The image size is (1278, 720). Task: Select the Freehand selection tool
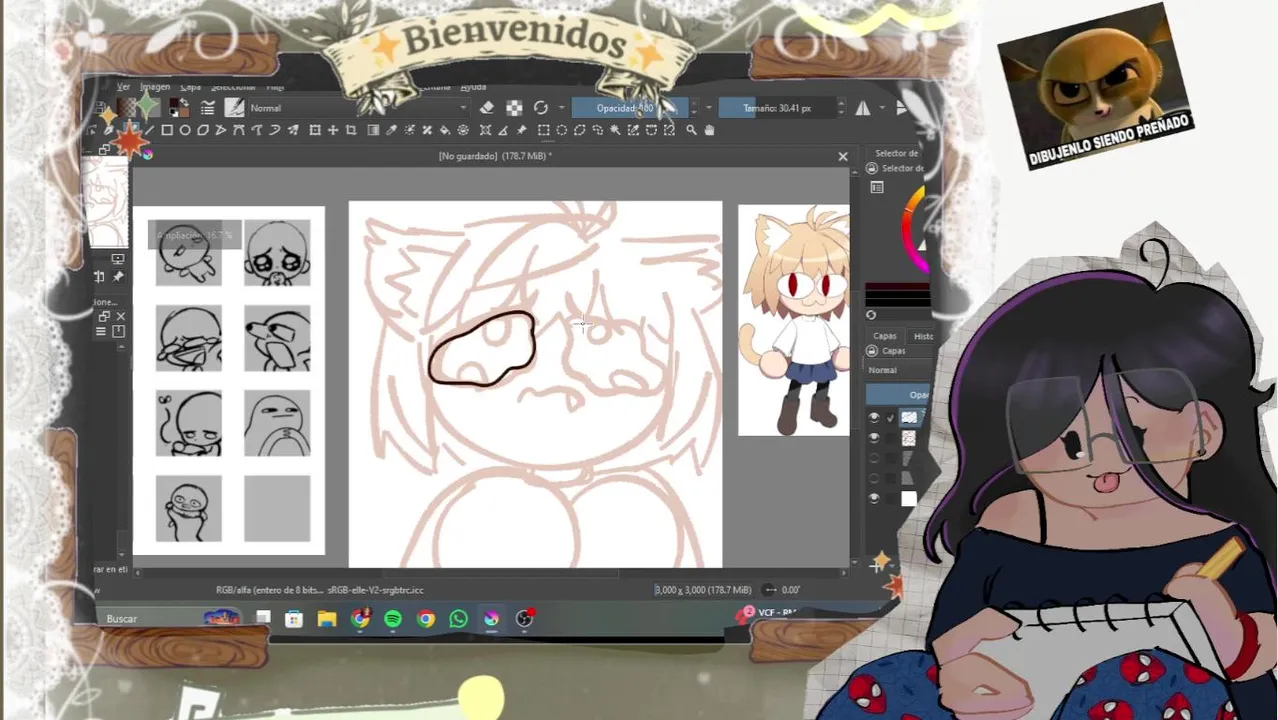[598, 130]
